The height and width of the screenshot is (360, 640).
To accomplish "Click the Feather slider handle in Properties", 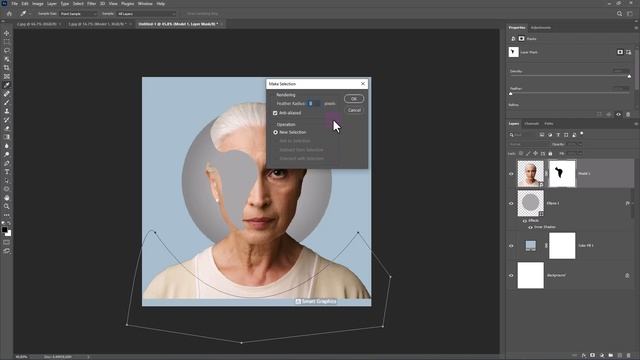I will coord(511,94).
